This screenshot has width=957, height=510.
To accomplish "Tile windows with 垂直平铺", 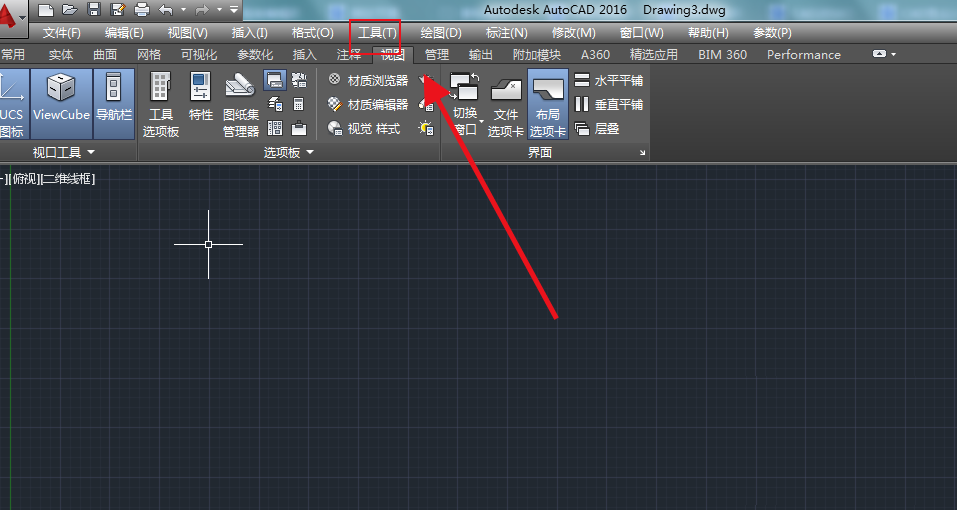I will (609, 105).
